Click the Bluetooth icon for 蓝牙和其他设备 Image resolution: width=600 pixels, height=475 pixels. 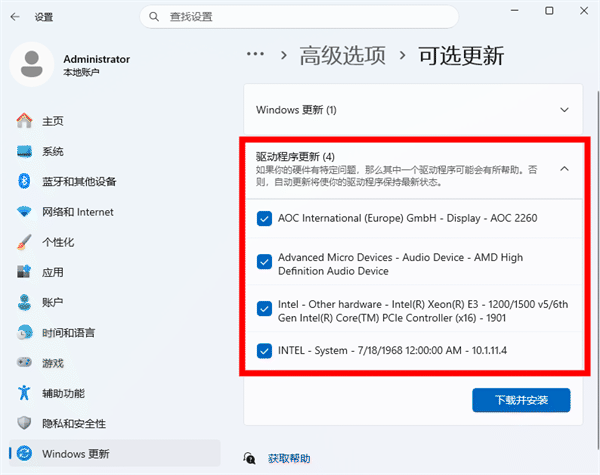24,181
